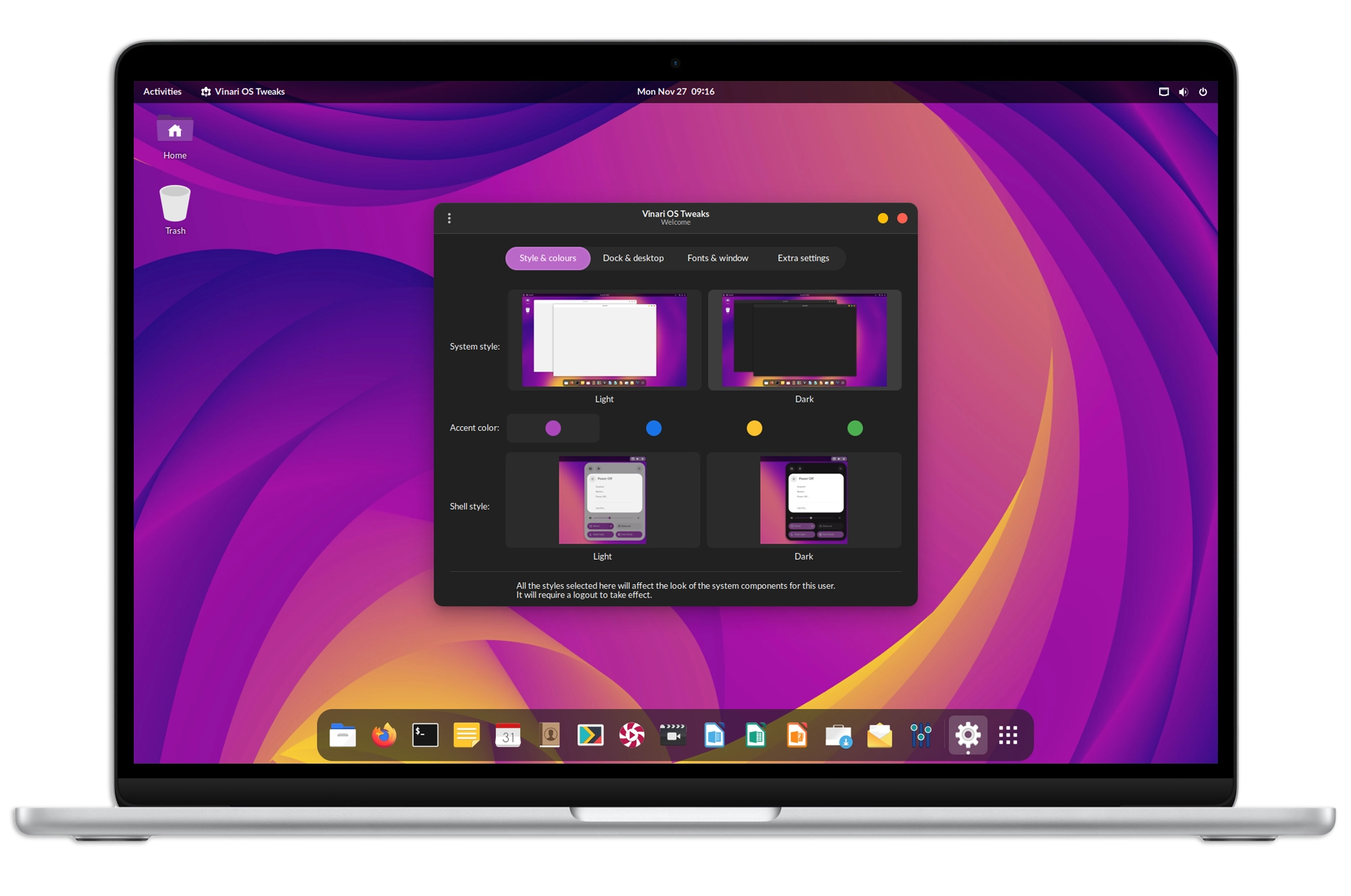The width and height of the screenshot is (1351, 896).
Task: Switch to the Style & colours tab
Action: [x=548, y=258]
